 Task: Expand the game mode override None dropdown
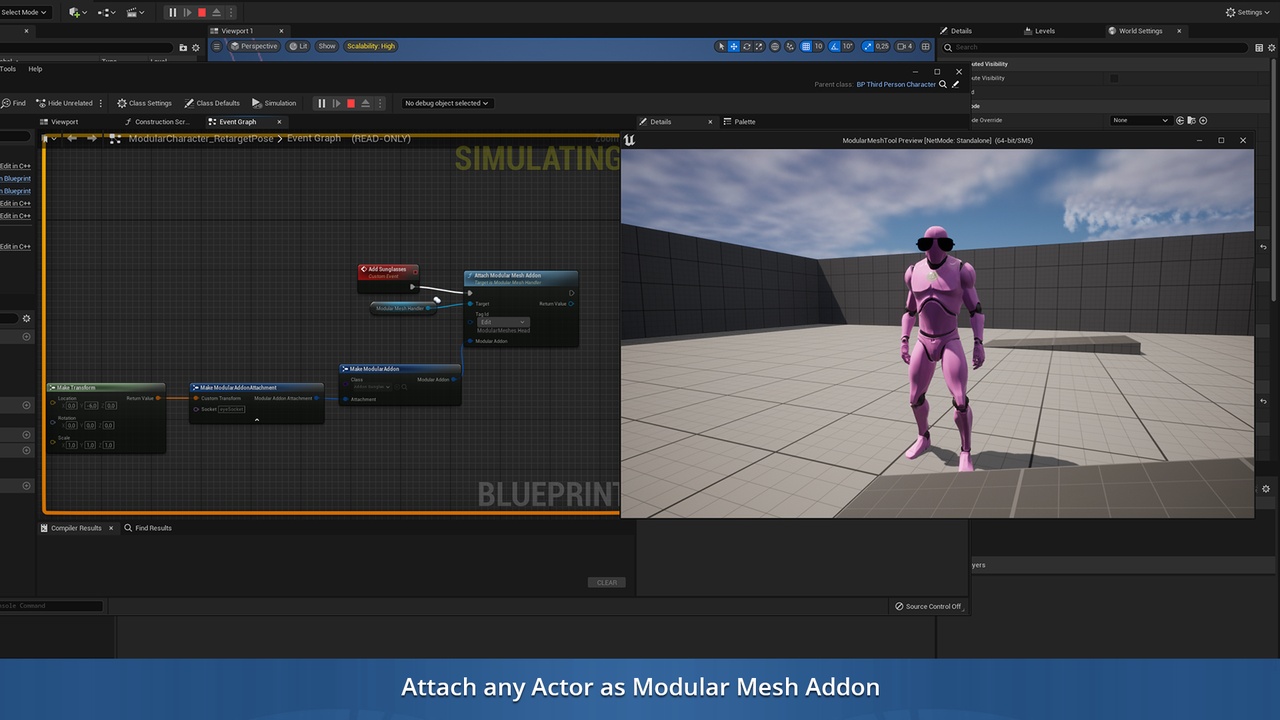pyautogui.click(x=1140, y=120)
